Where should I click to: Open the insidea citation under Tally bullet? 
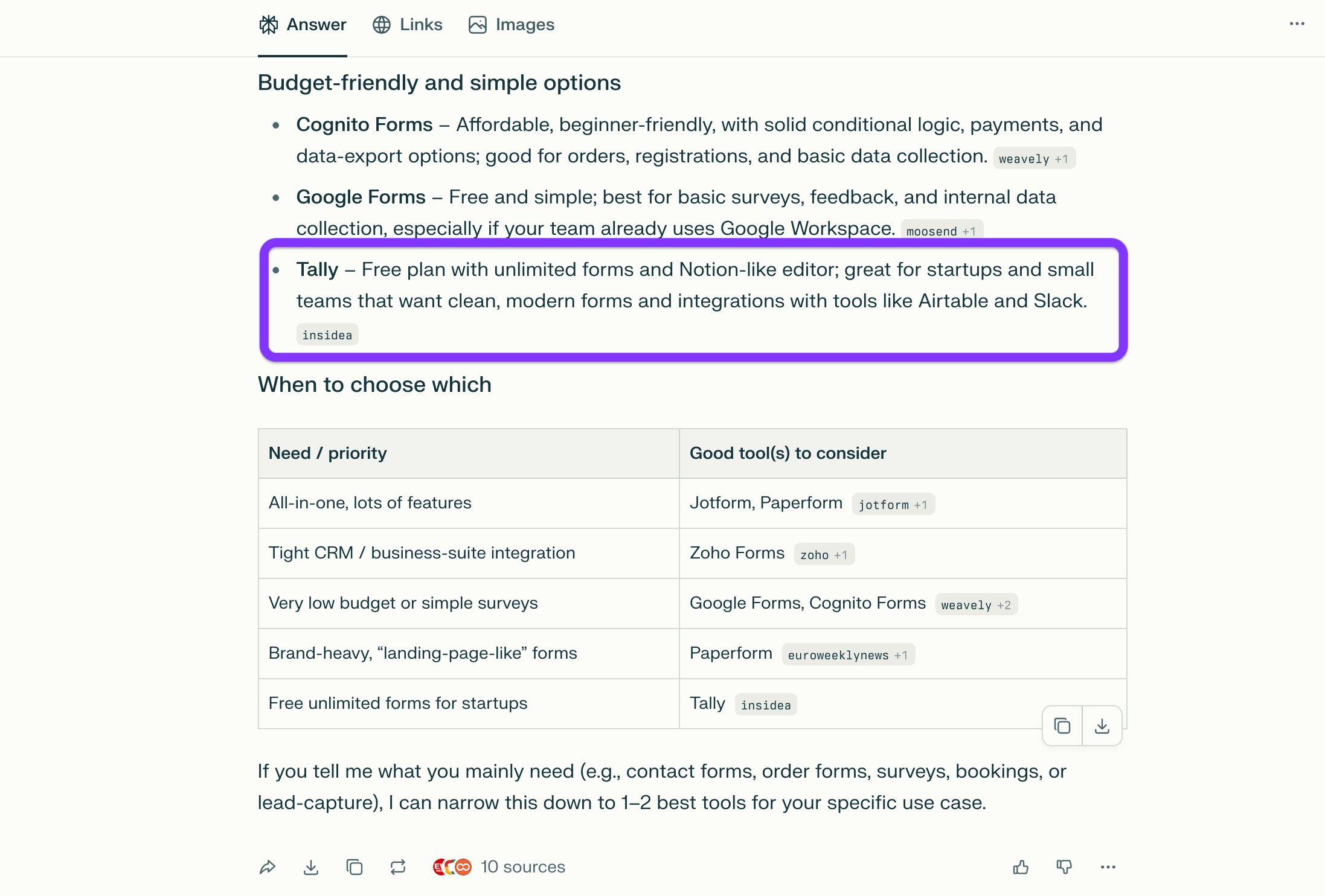[327, 335]
